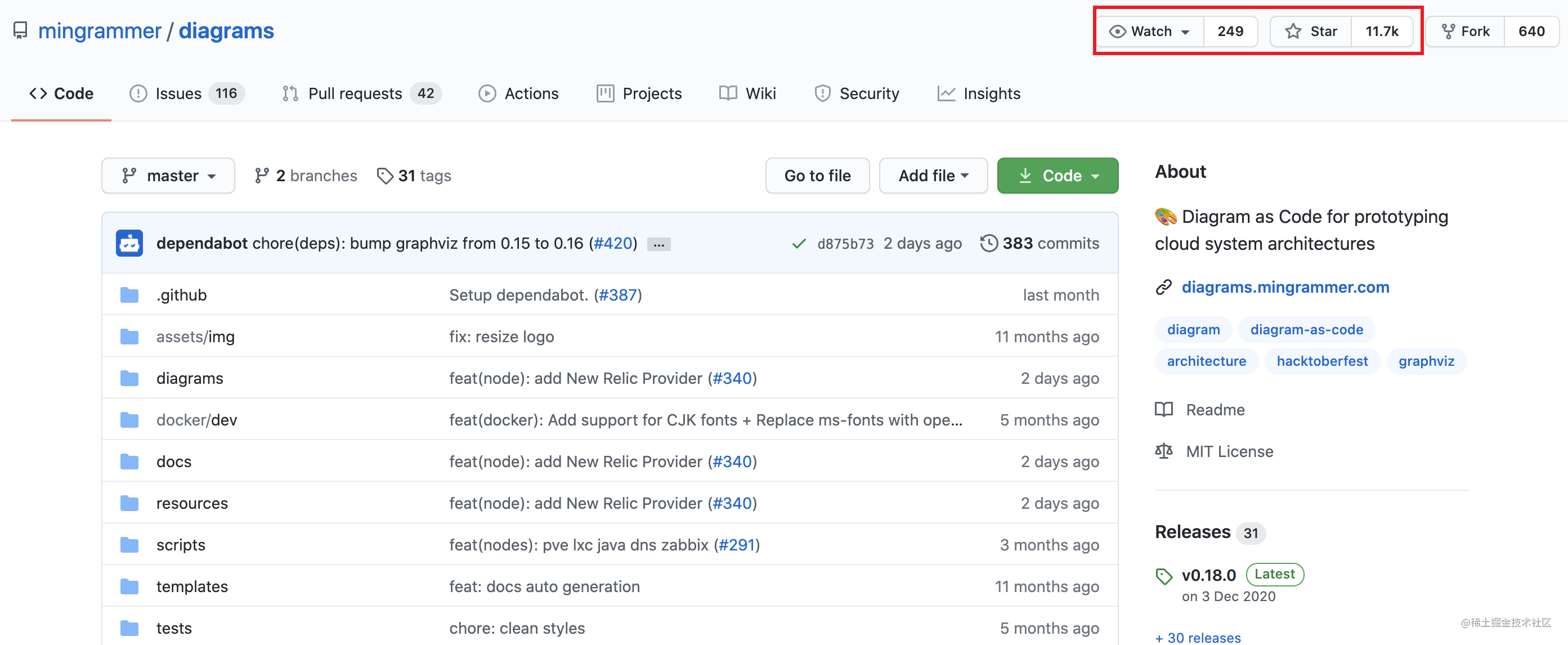Open the Issues tab

point(186,93)
